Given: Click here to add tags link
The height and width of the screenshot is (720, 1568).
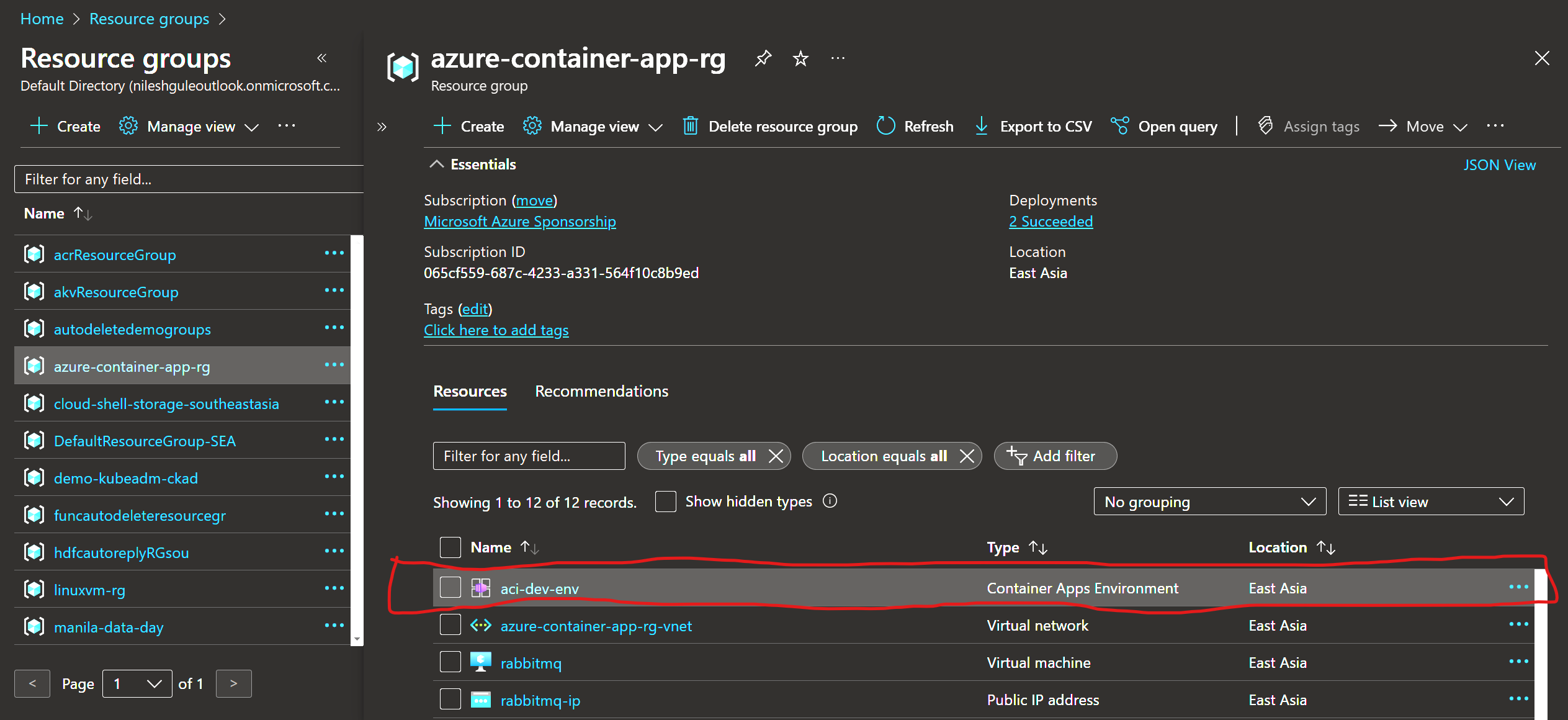Looking at the screenshot, I should tap(496, 330).
